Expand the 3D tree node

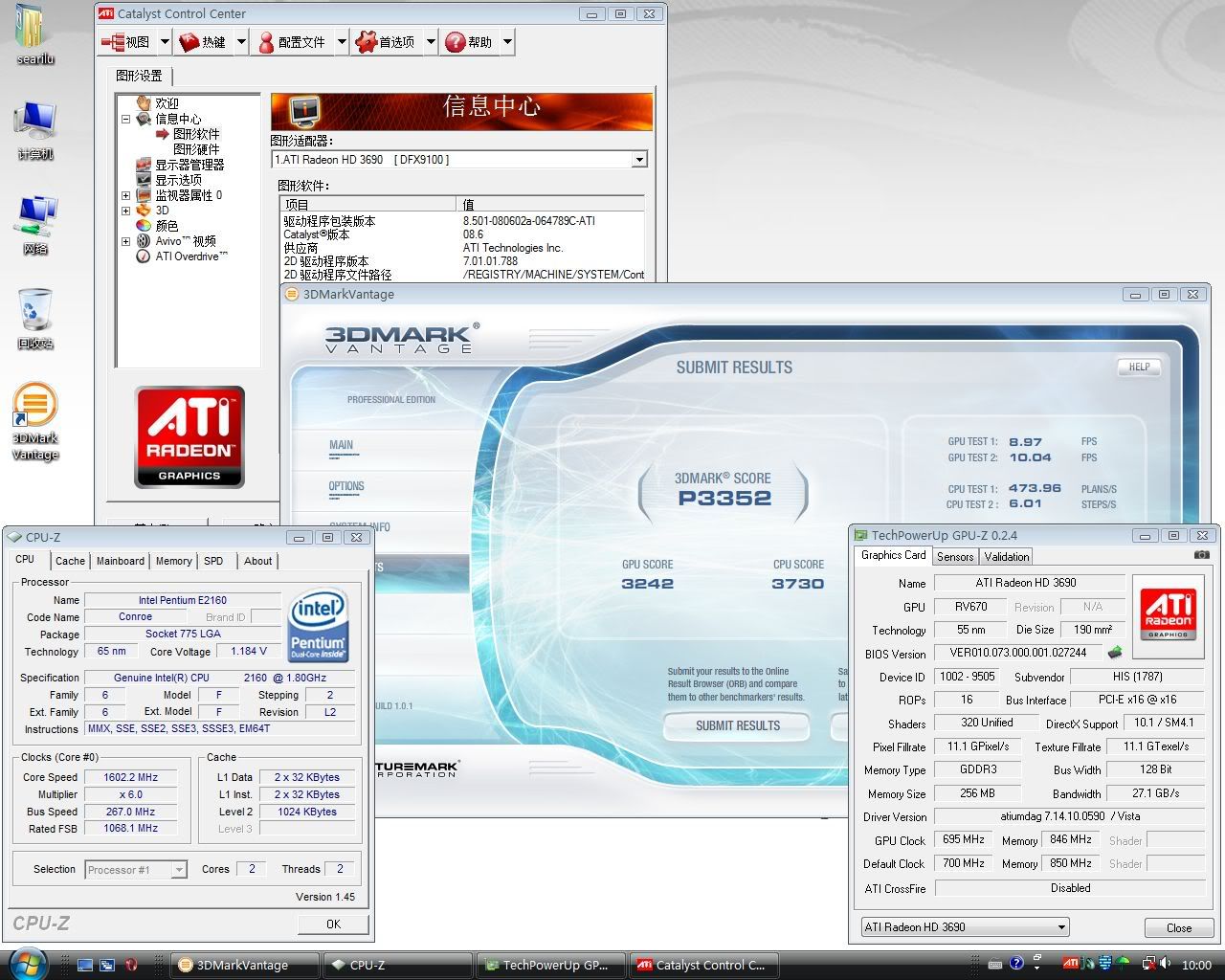125,211
